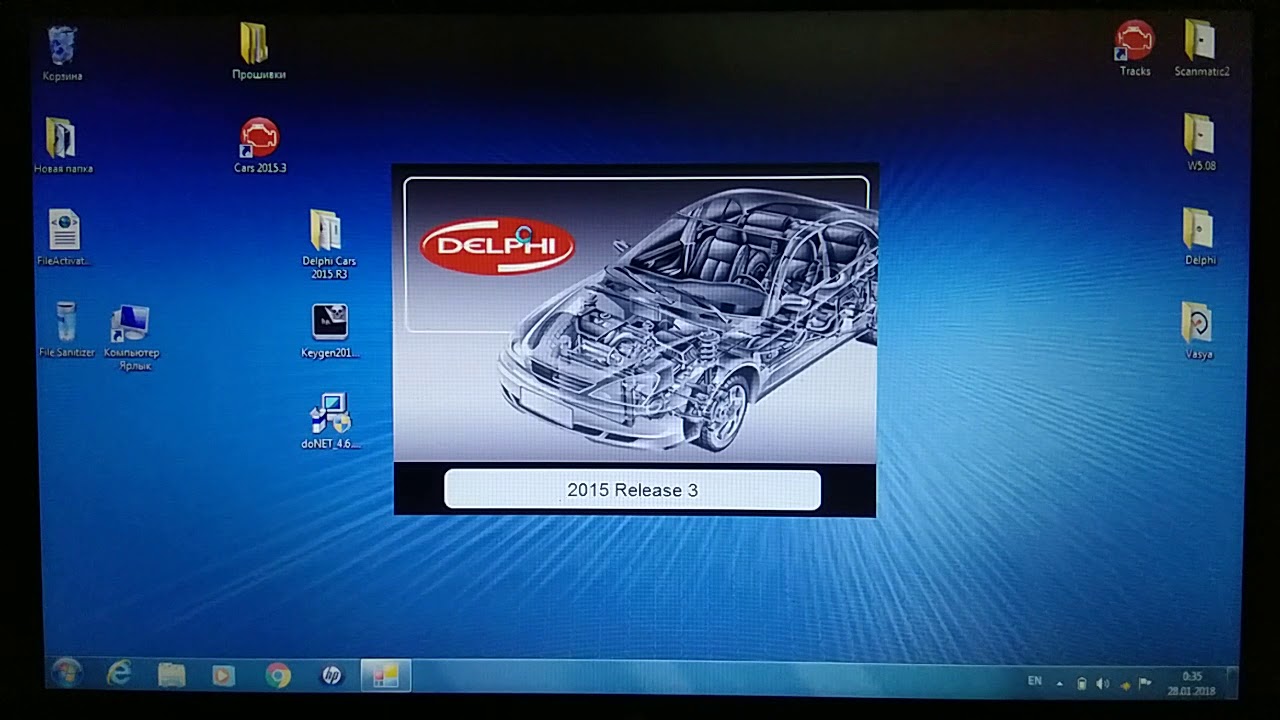This screenshot has width=1280, height=720.
Task: Click the yellow network tray icon
Action: (1125, 685)
